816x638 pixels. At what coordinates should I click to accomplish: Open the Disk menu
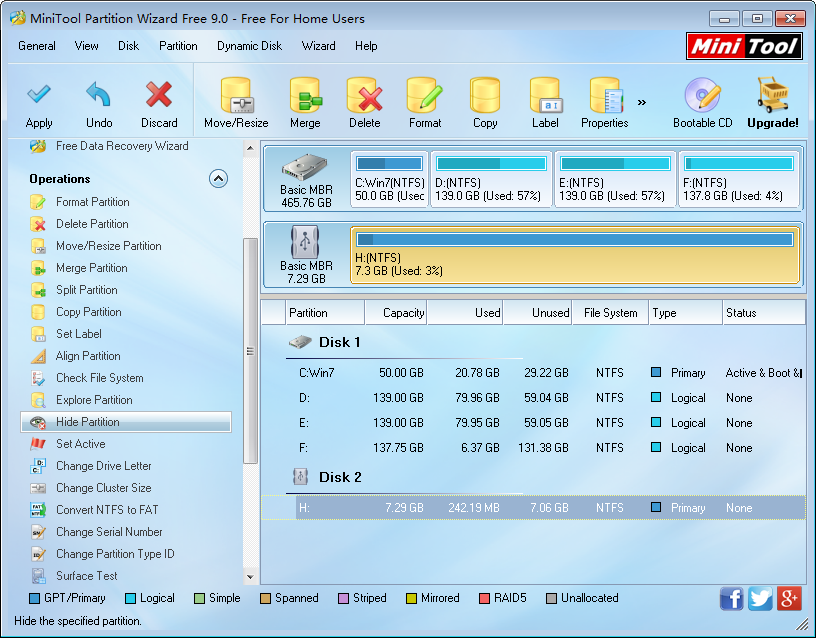(x=129, y=46)
